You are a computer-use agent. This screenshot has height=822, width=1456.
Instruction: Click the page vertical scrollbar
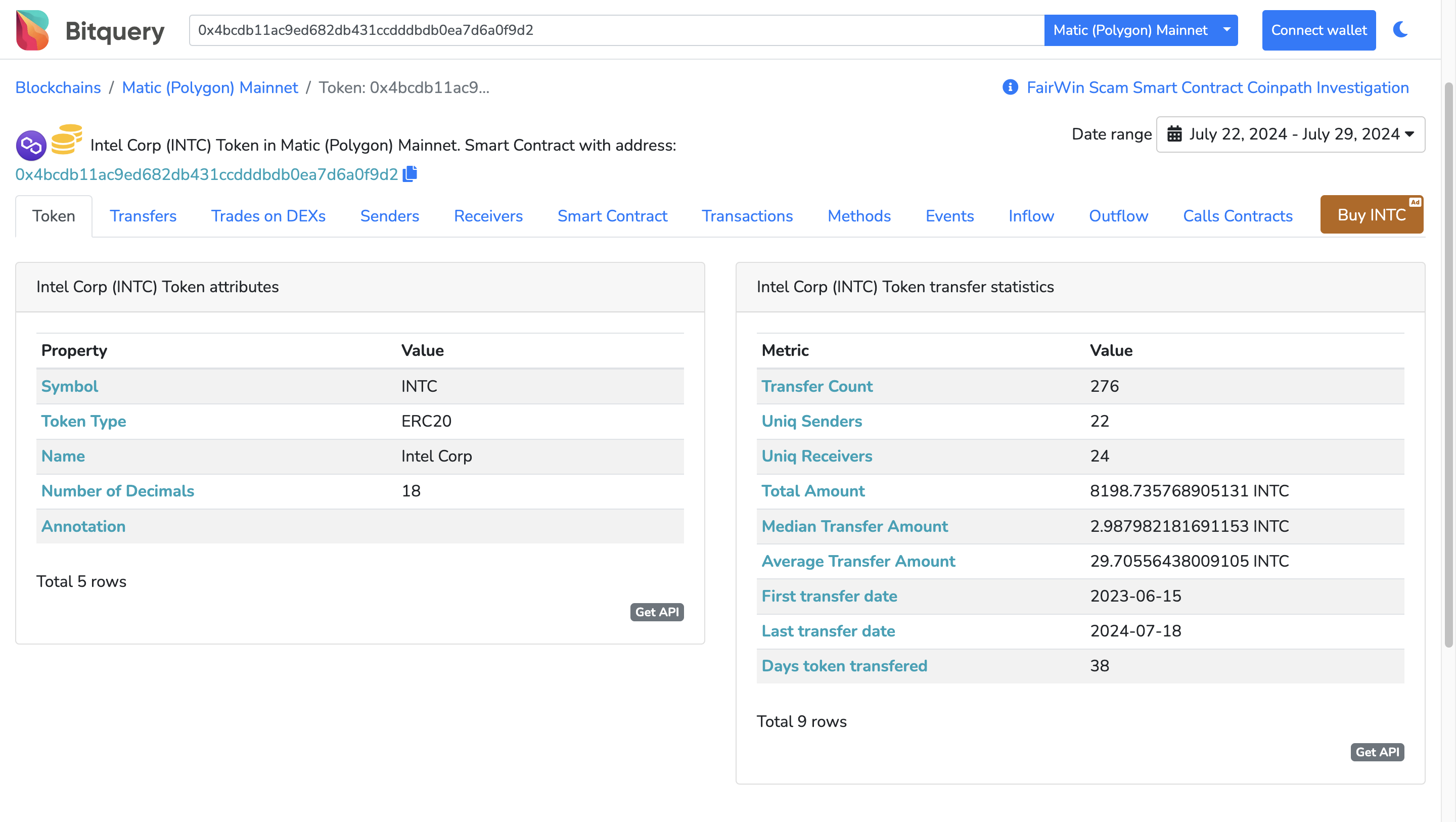click(x=1448, y=364)
